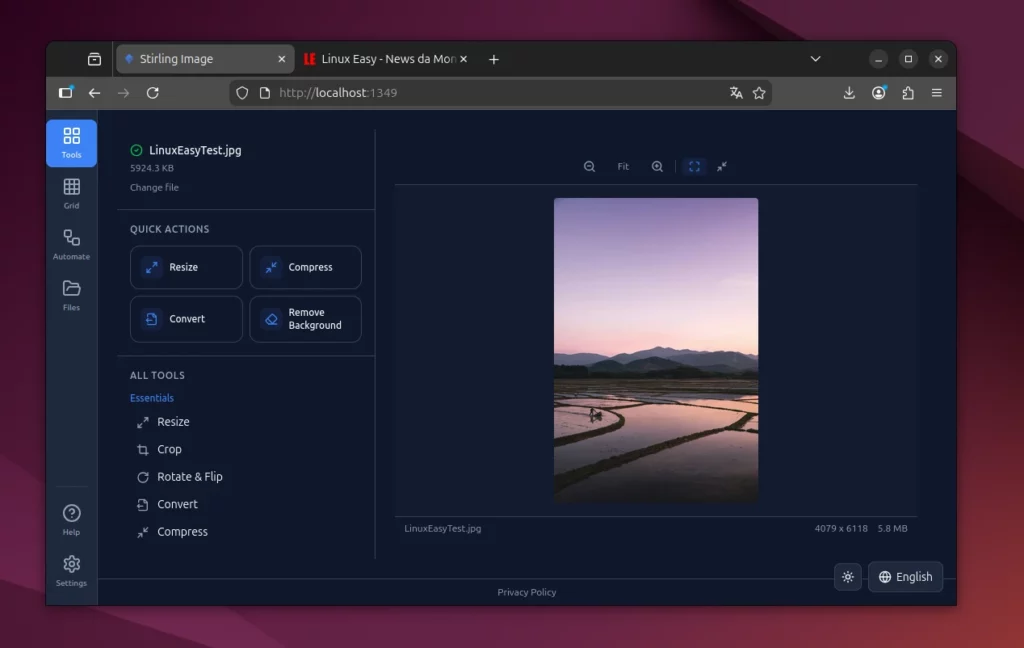Click the zoom in magnifier icon
1024x648 pixels.
point(657,167)
